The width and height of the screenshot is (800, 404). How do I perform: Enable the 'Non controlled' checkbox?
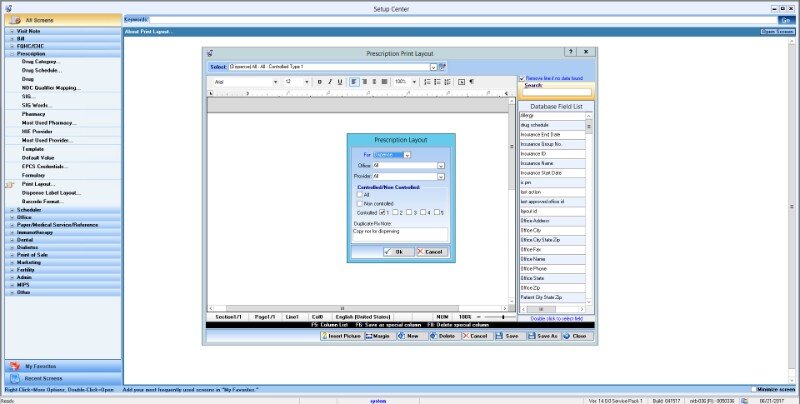point(361,203)
